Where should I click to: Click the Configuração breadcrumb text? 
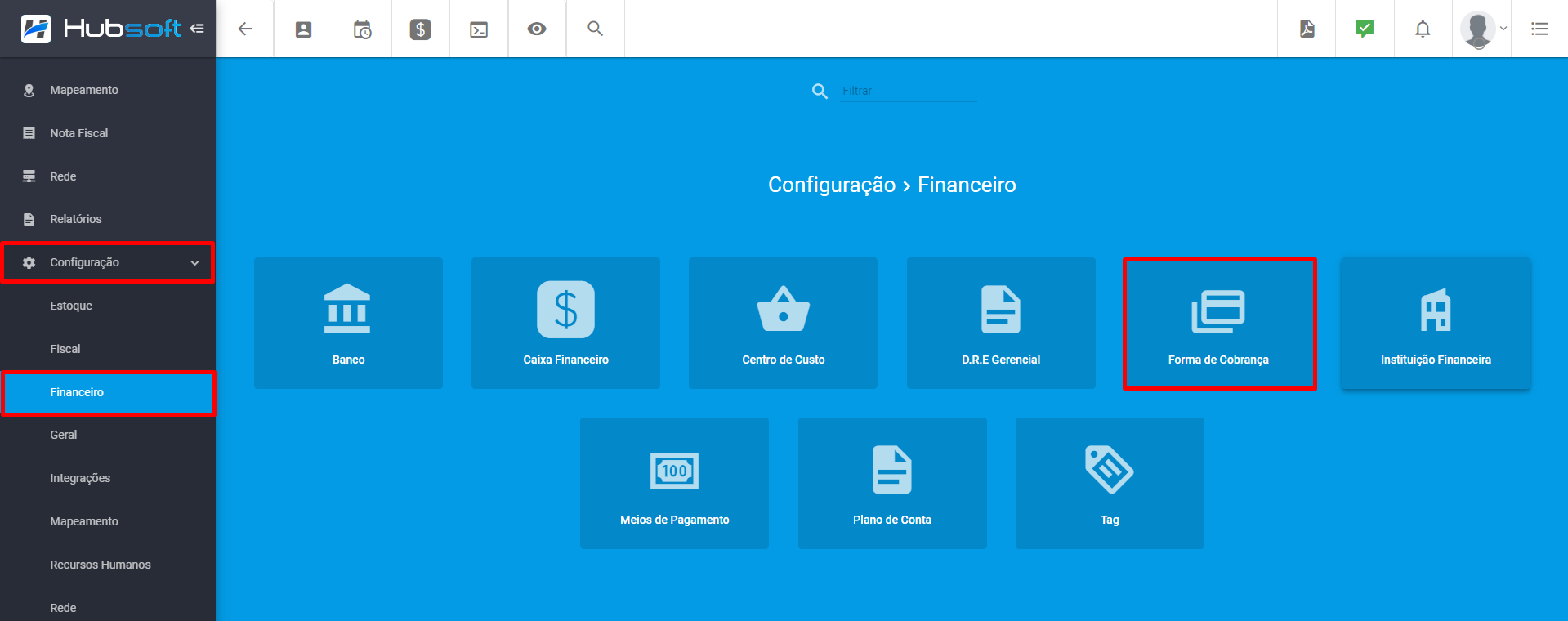832,185
